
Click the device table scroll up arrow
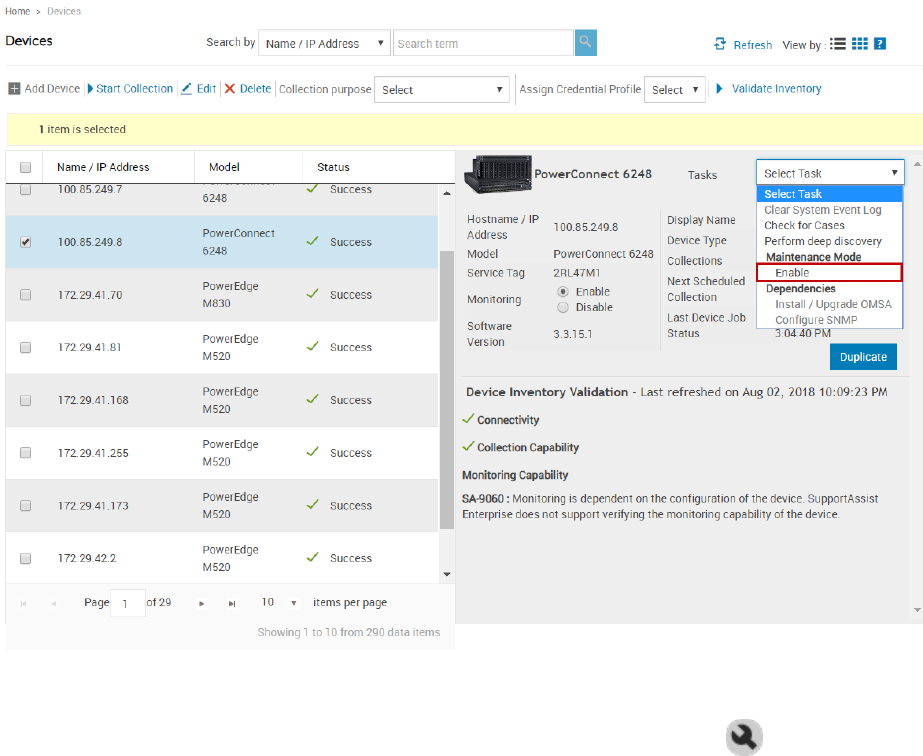coord(447,193)
